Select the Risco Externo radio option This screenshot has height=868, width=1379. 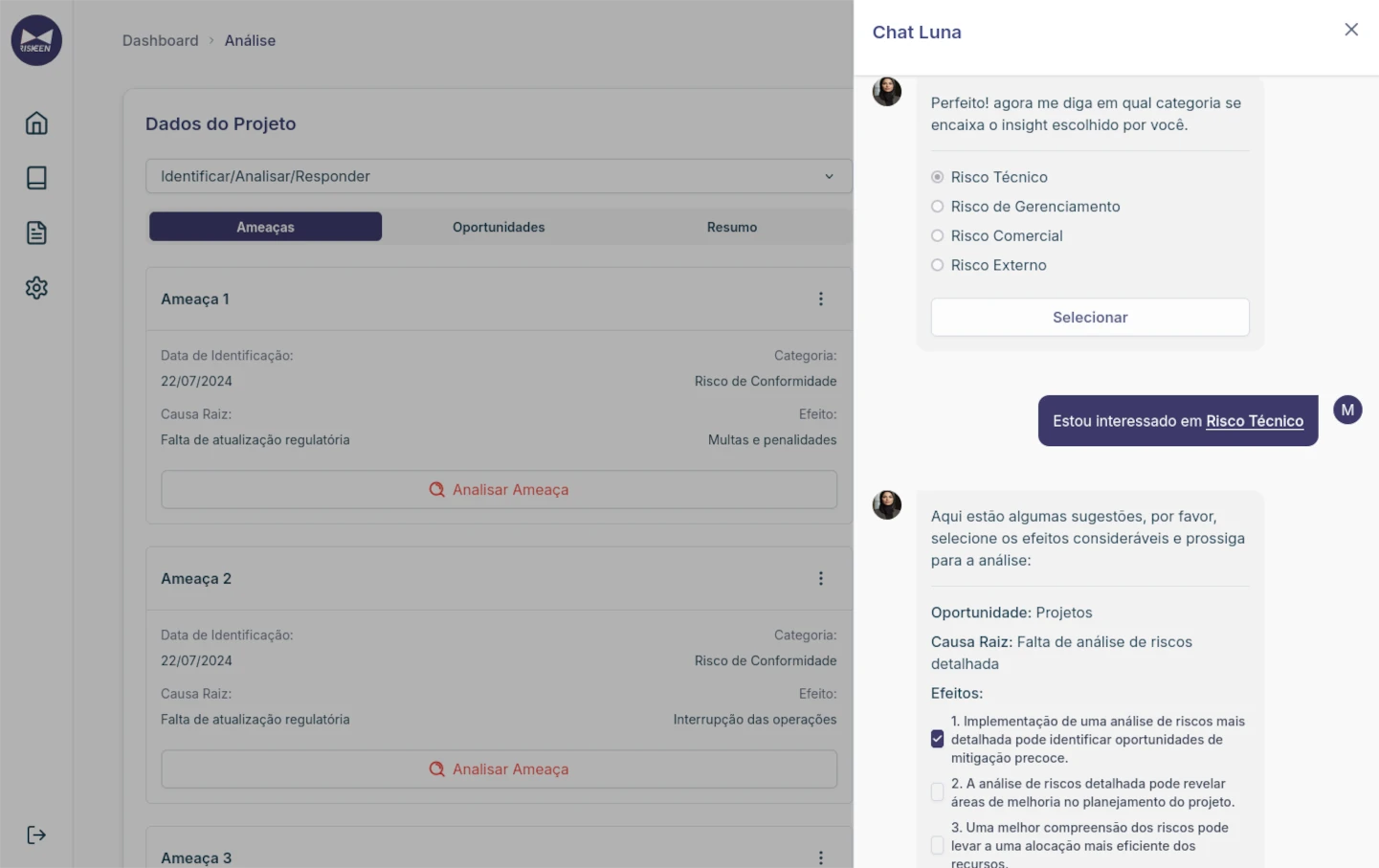937,265
